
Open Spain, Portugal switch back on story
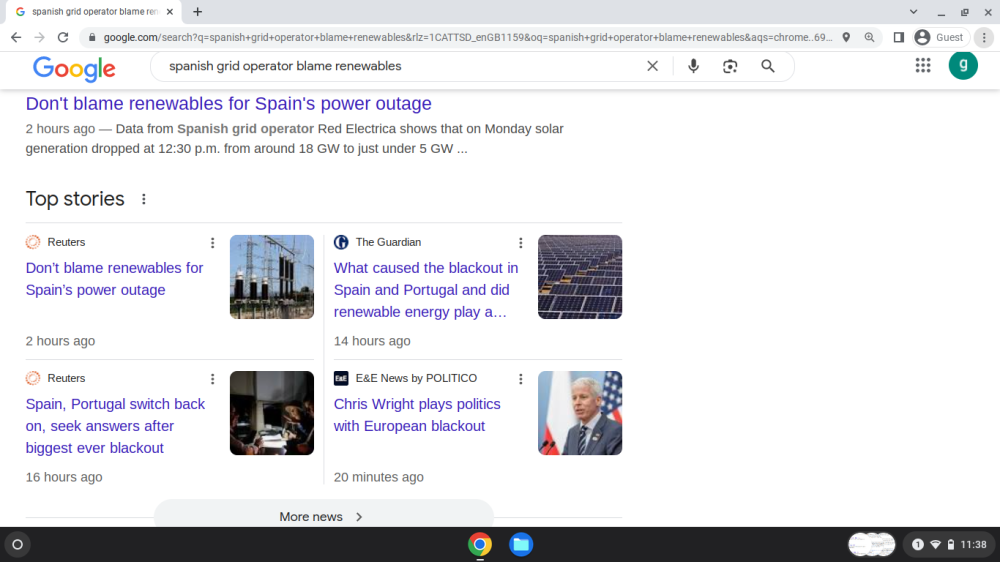[x=115, y=425]
